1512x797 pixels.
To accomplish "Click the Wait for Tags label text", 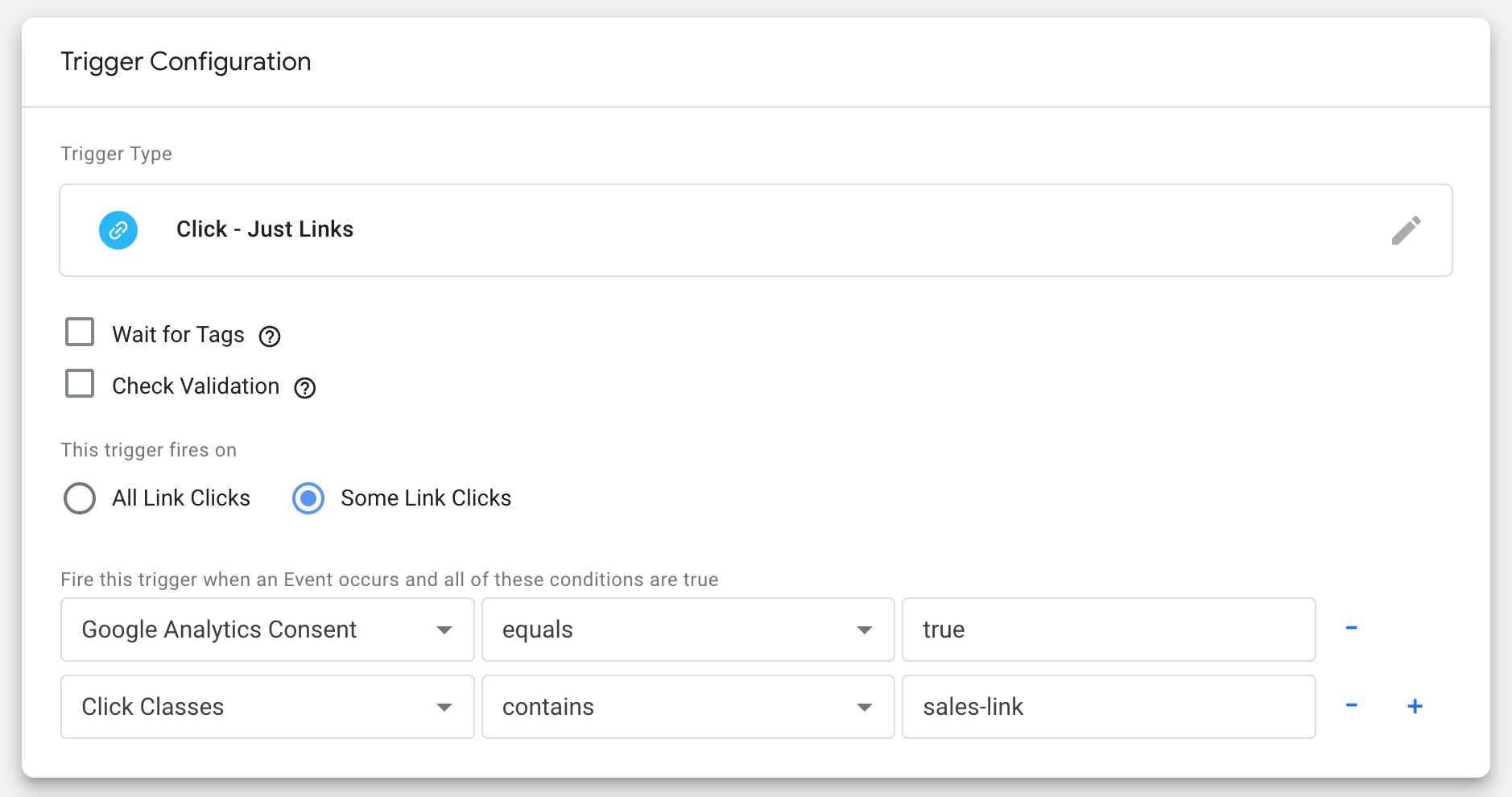I will coord(178,334).
